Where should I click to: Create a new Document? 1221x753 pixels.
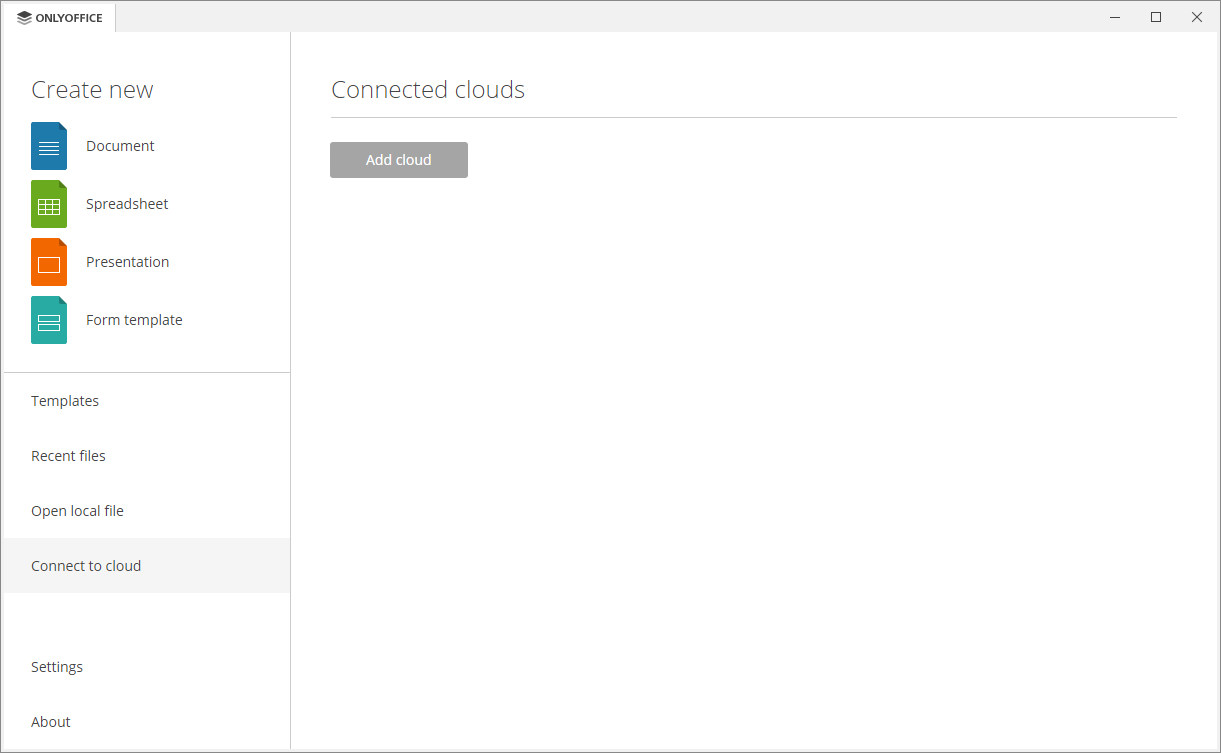[120, 145]
